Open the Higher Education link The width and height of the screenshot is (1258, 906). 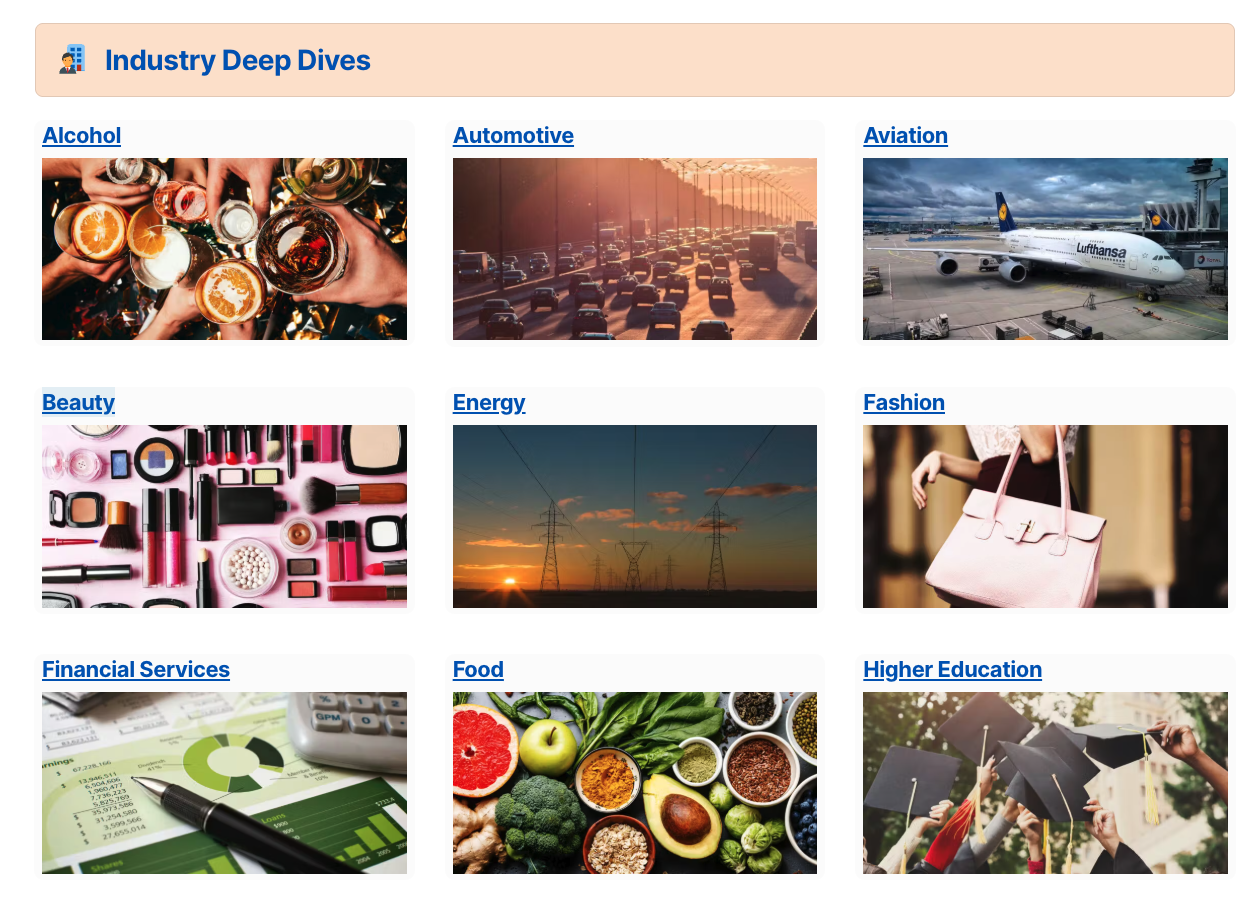[952, 670]
